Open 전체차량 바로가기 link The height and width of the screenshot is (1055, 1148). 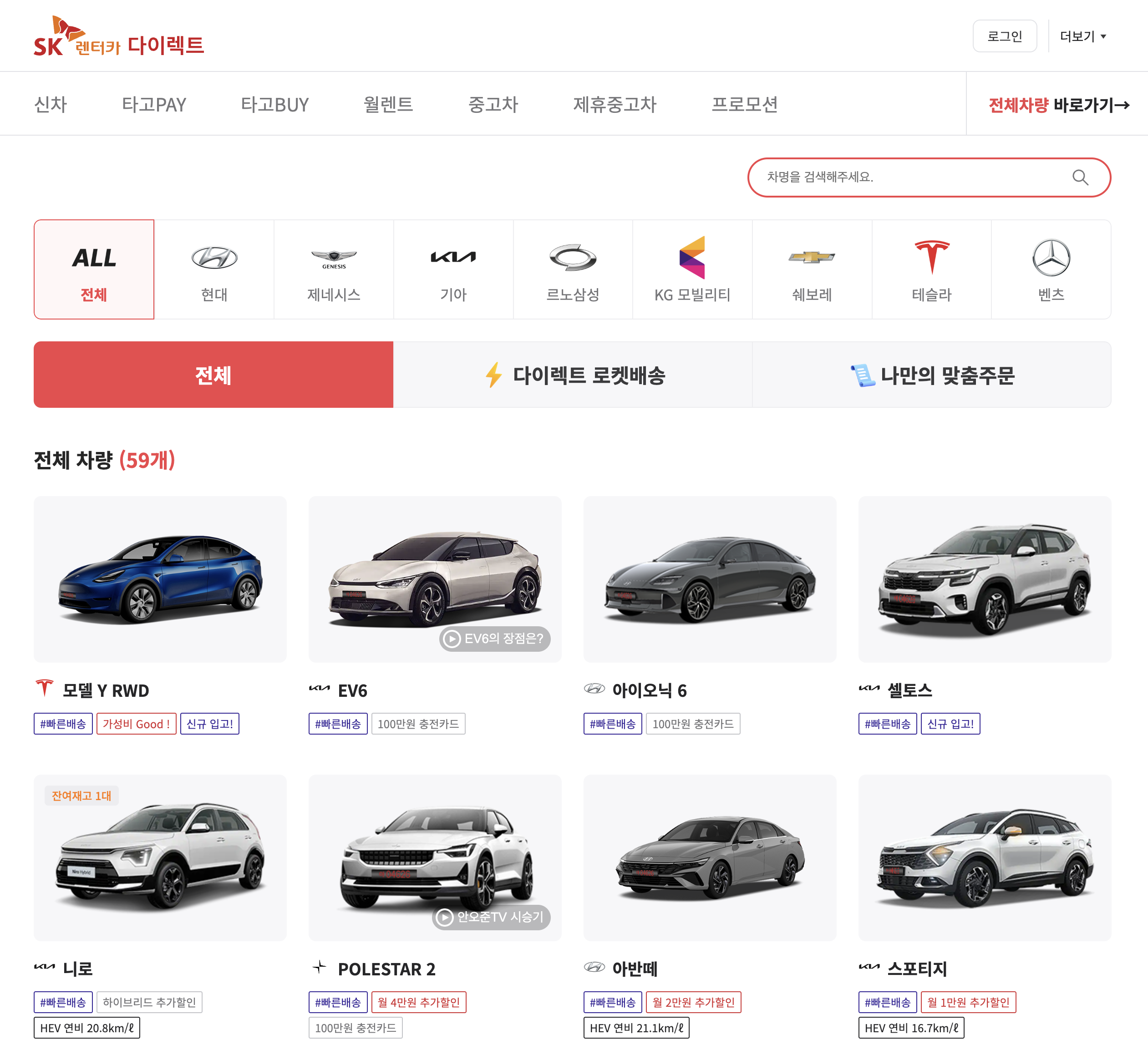[1058, 105]
